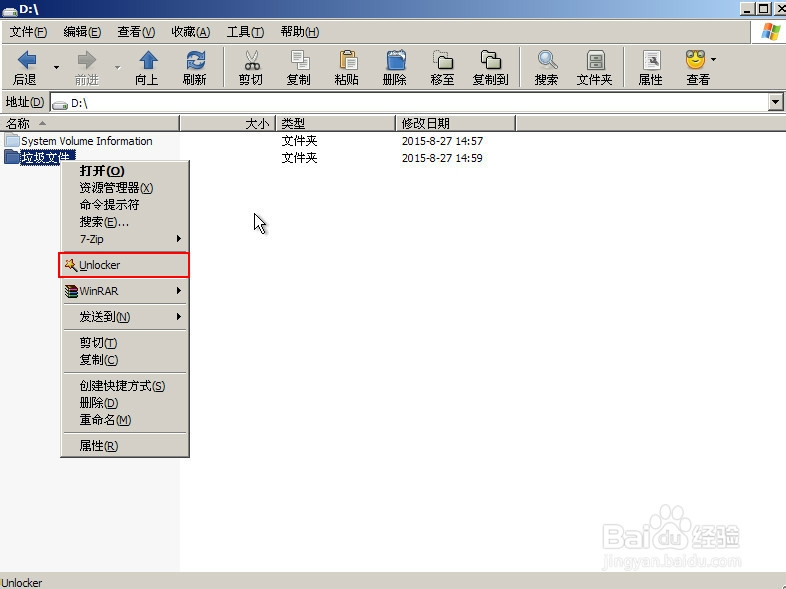The width and height of the screenshot is (786, 589).
Task: Click the 2015-8-27 14:59 date cell
Action: [x=442, y=158]
